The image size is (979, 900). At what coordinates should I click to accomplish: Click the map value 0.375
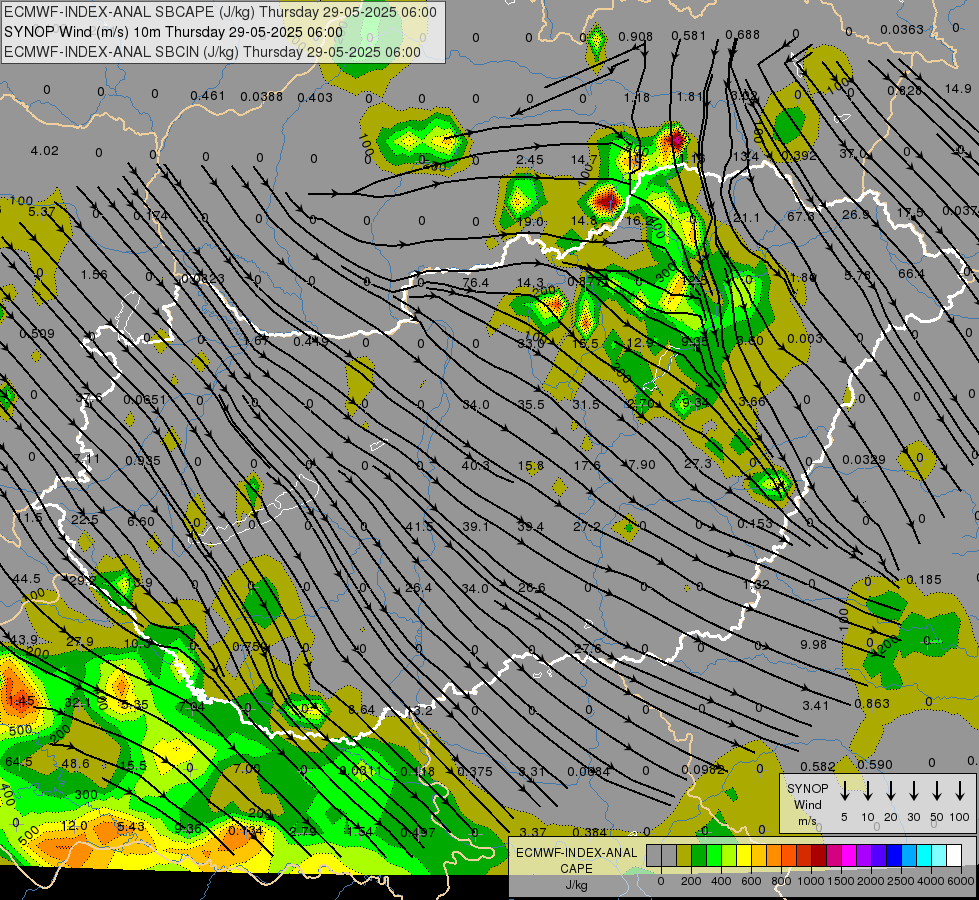coord(475,772)
